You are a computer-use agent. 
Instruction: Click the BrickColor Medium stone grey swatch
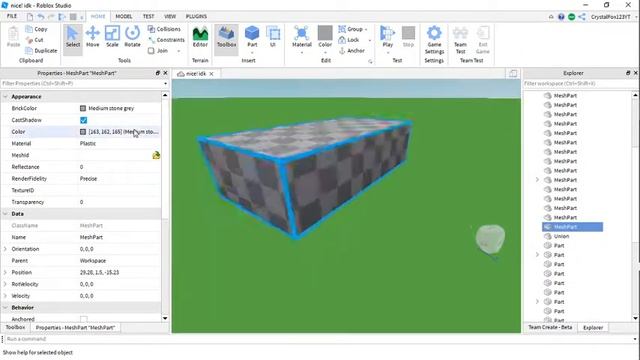[x=83, y=108]
